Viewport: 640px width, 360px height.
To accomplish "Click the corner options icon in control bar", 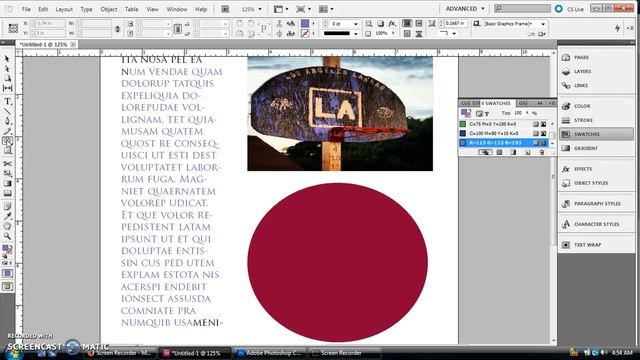I will [432, 24].
